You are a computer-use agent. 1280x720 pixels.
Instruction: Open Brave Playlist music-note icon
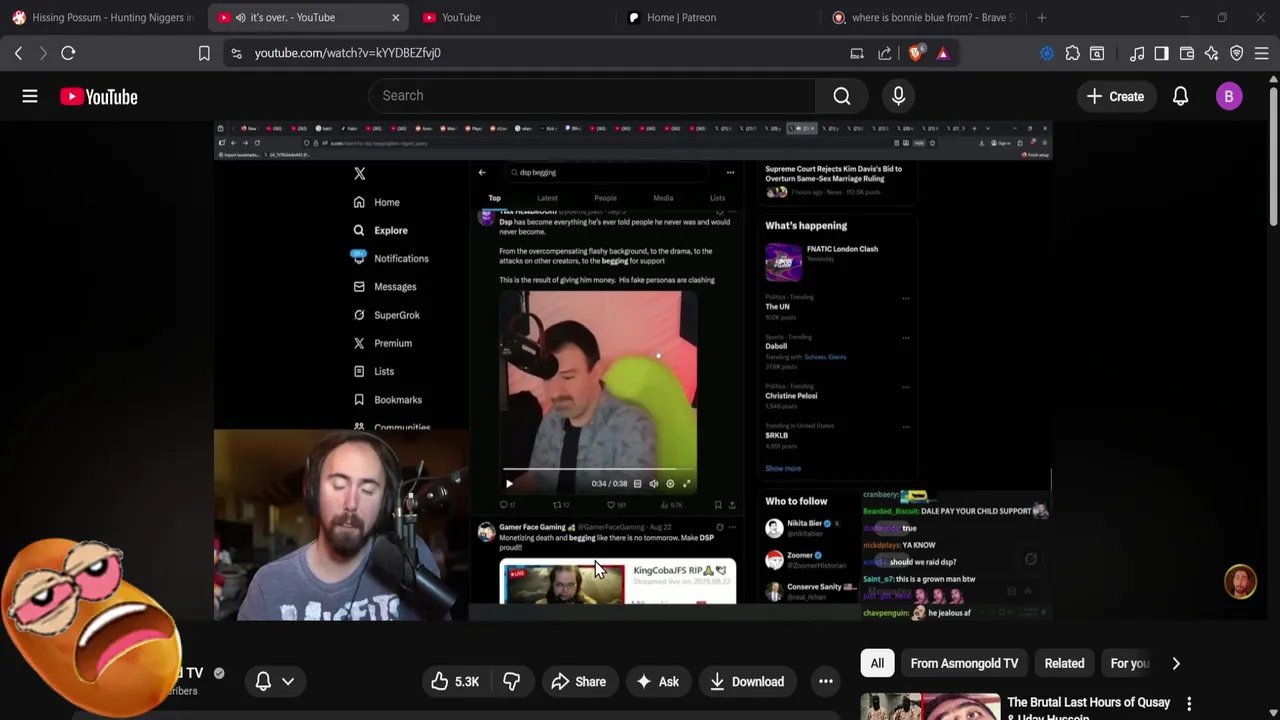[x=1137, y=53]
